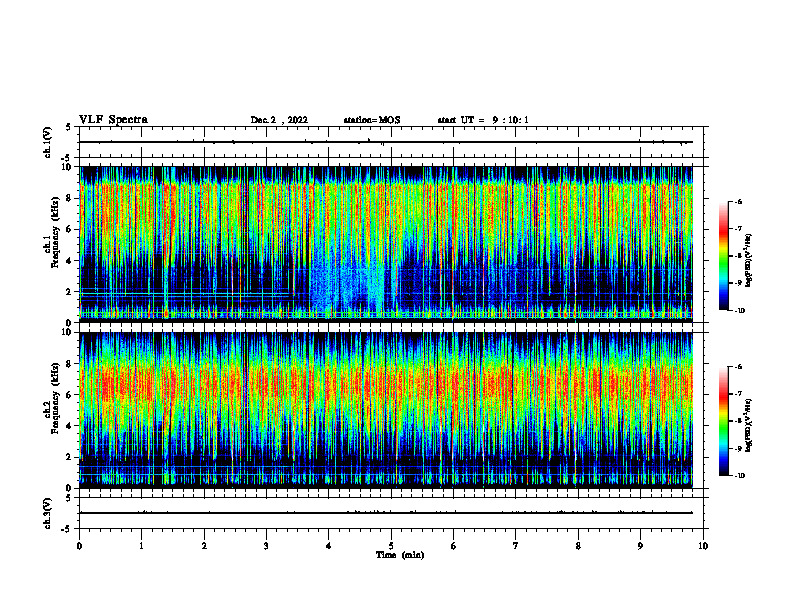This screenshot has width=792, height=612.
Task: Click time axis tick label "3"
Action: click(x=266, y=546)
